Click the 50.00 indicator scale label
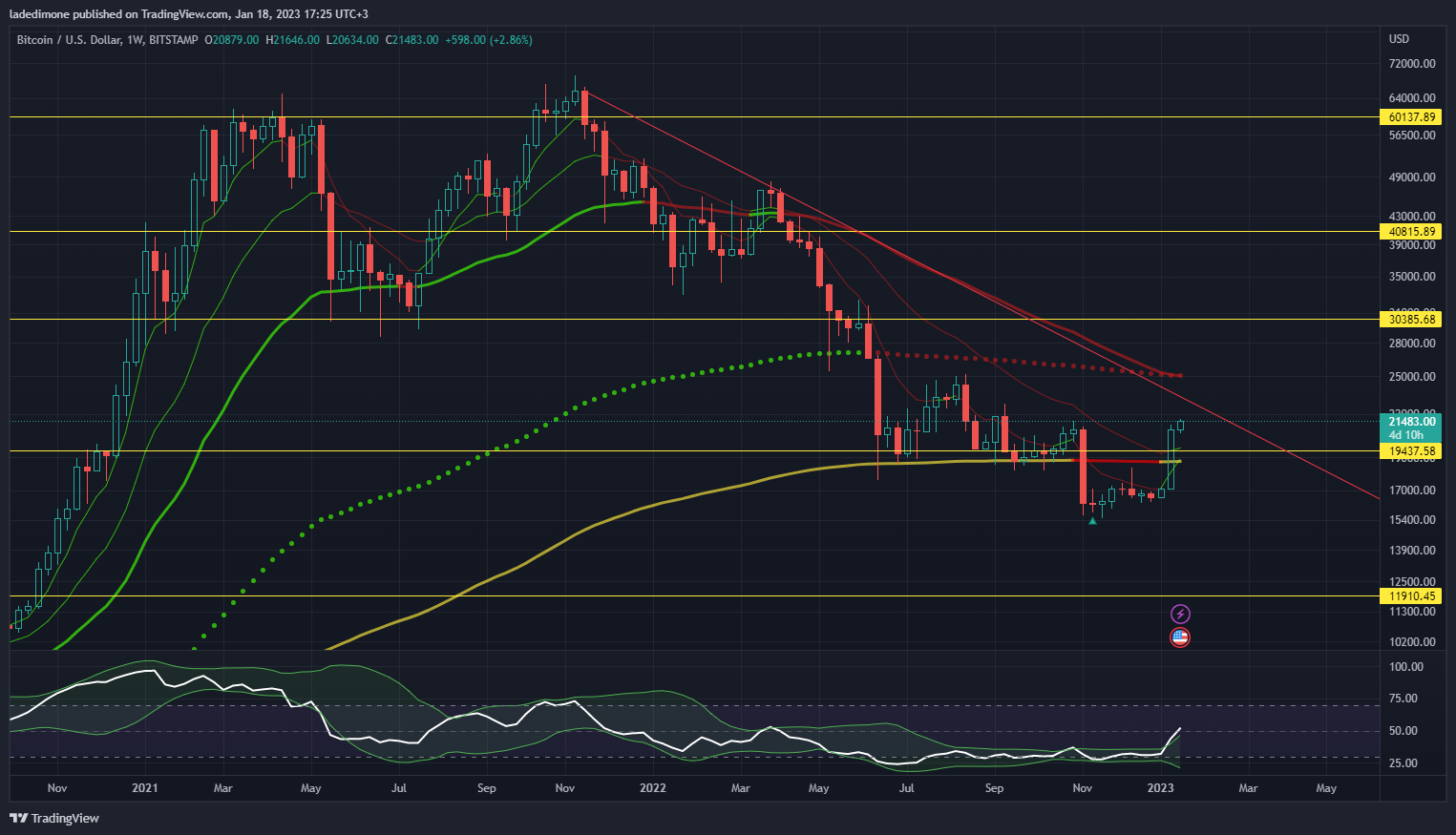 pyautogui.click(x=1403, y=731)
